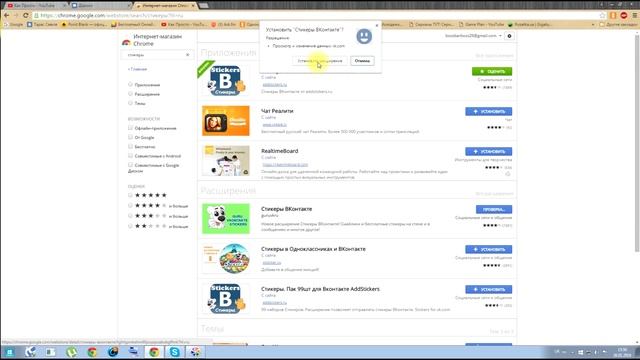Screen dimensions: 640x360
Task: Click the green Оценить button
Action: click(x=492, y=71)
